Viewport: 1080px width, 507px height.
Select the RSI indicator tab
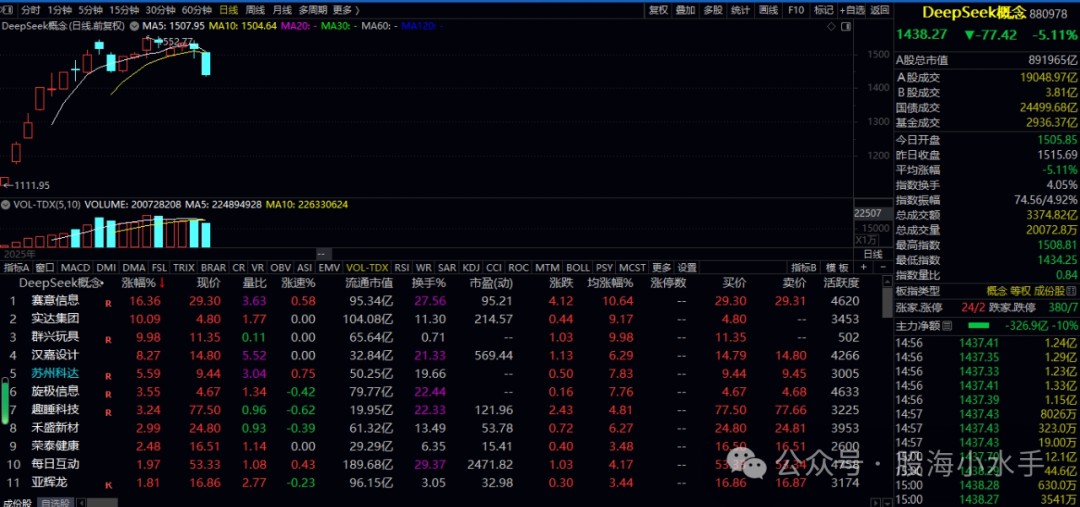tap(402, 267)
